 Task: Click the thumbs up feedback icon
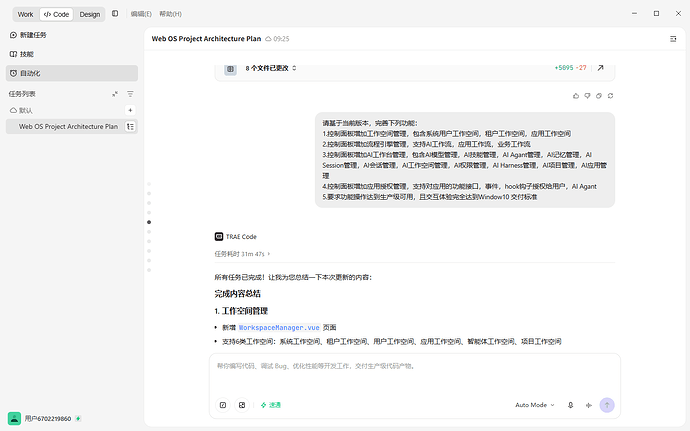pyautogui.click(x=576, y=96)
